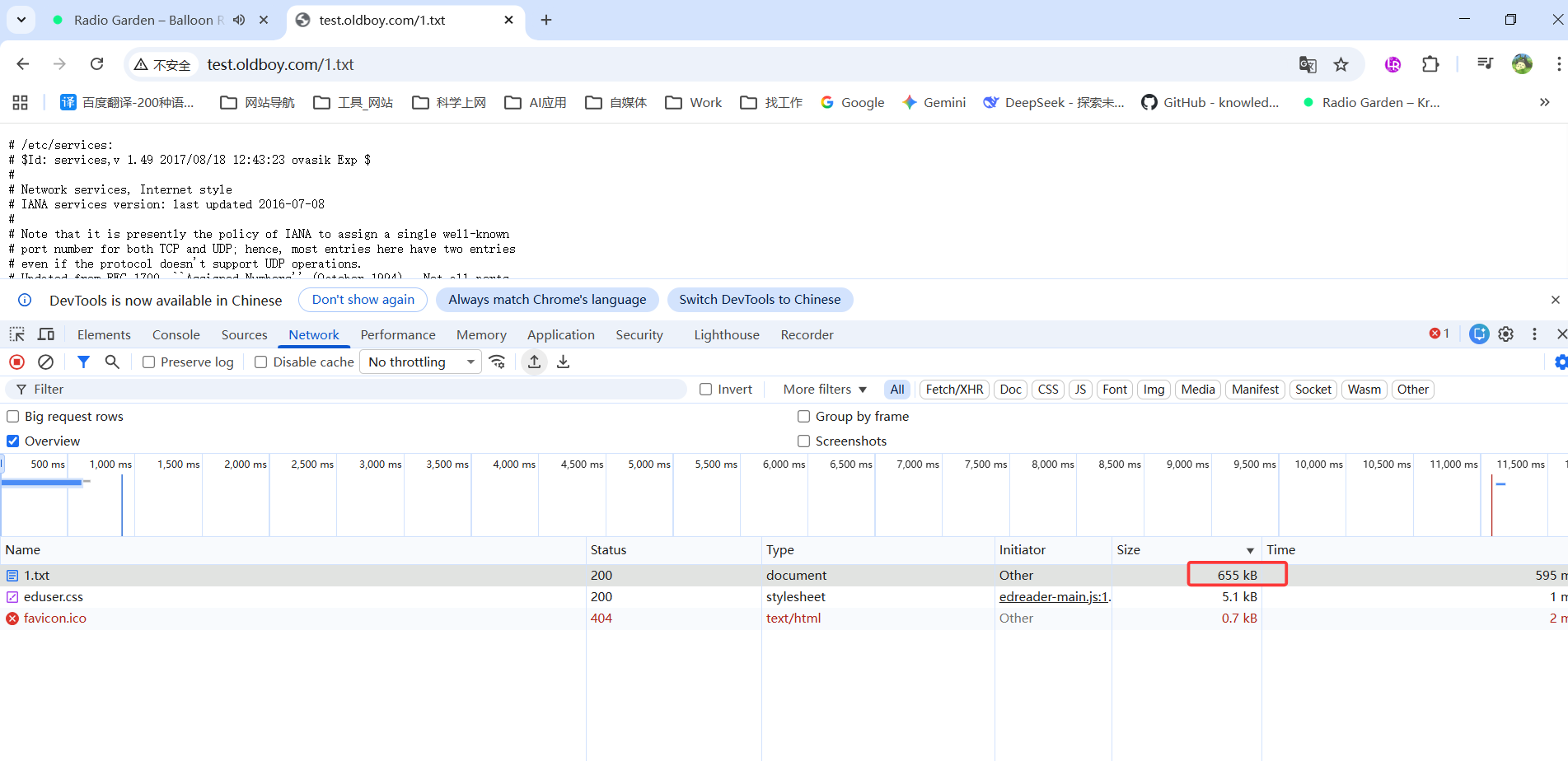Viewport: 1568px width, 761px height.
Task: Open network search with magnifier icon
Action: pyautogui.click(x=112, y=362)
